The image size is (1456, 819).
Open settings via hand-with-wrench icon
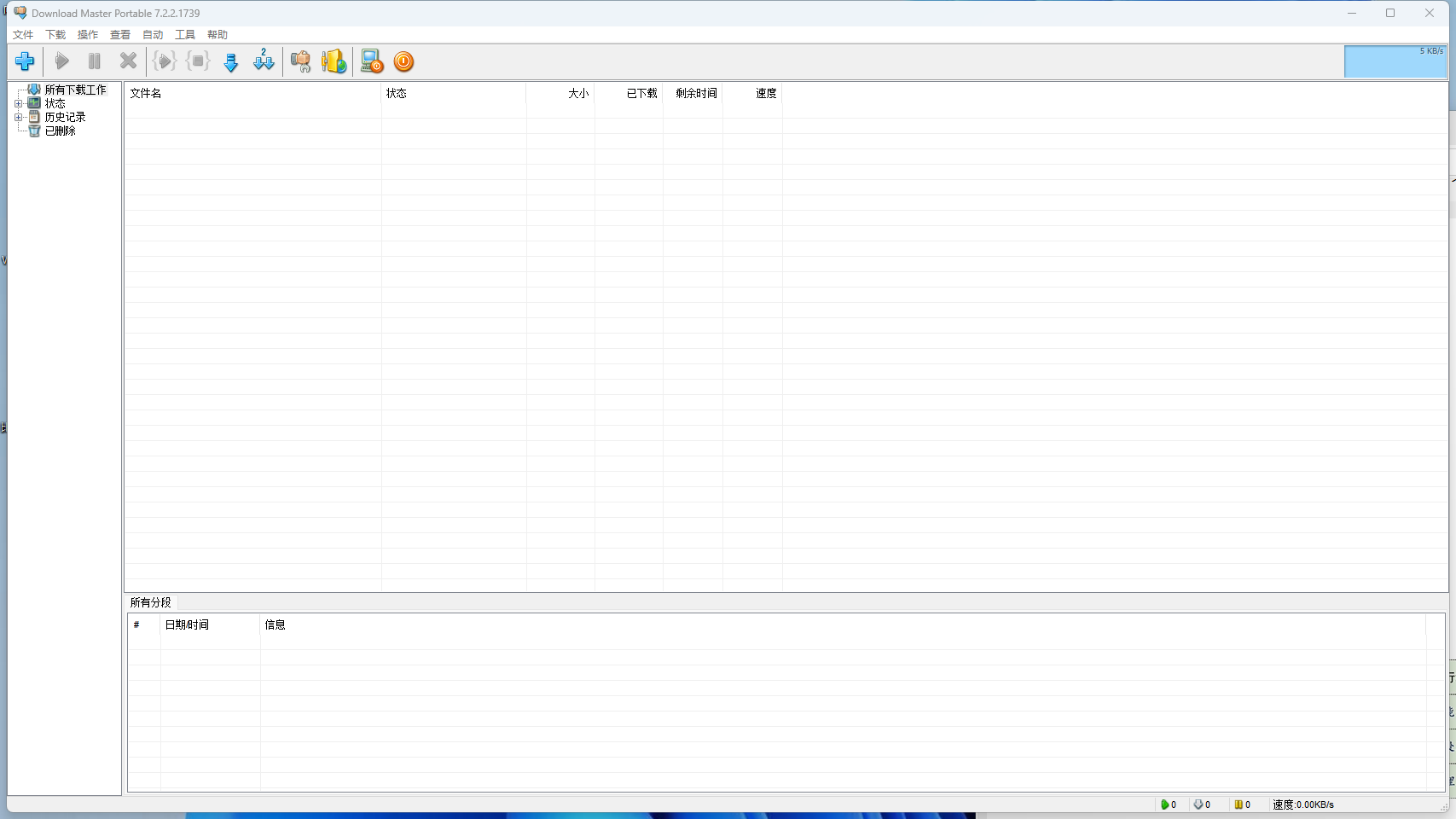pos(300,61)
